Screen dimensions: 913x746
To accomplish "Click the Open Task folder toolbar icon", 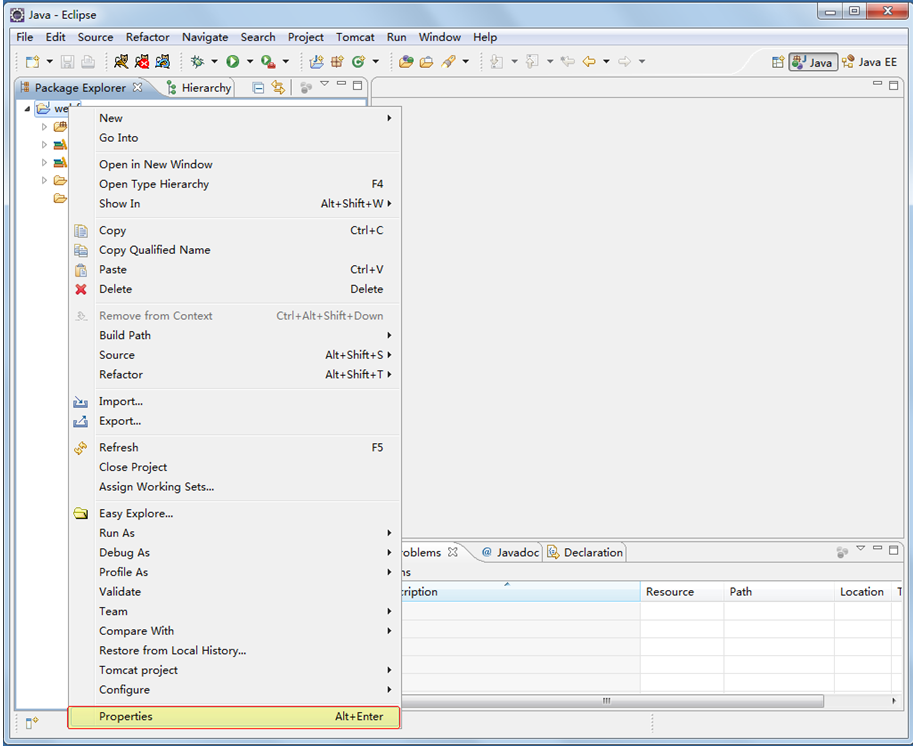I will pyautogui.click(x=426, y=61).
